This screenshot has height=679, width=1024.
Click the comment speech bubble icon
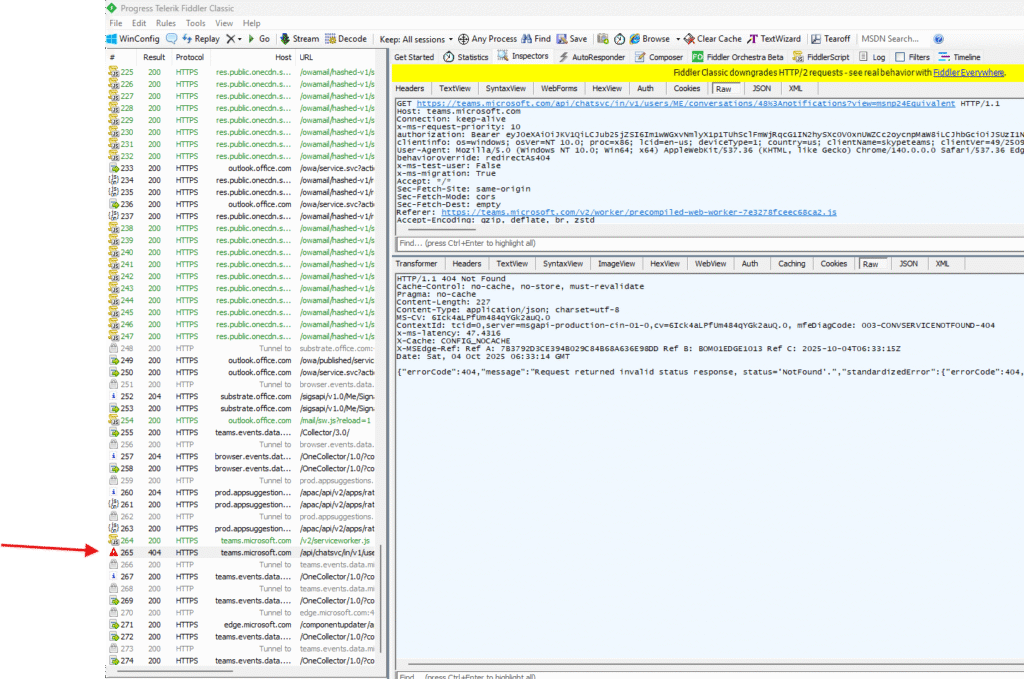171,39
